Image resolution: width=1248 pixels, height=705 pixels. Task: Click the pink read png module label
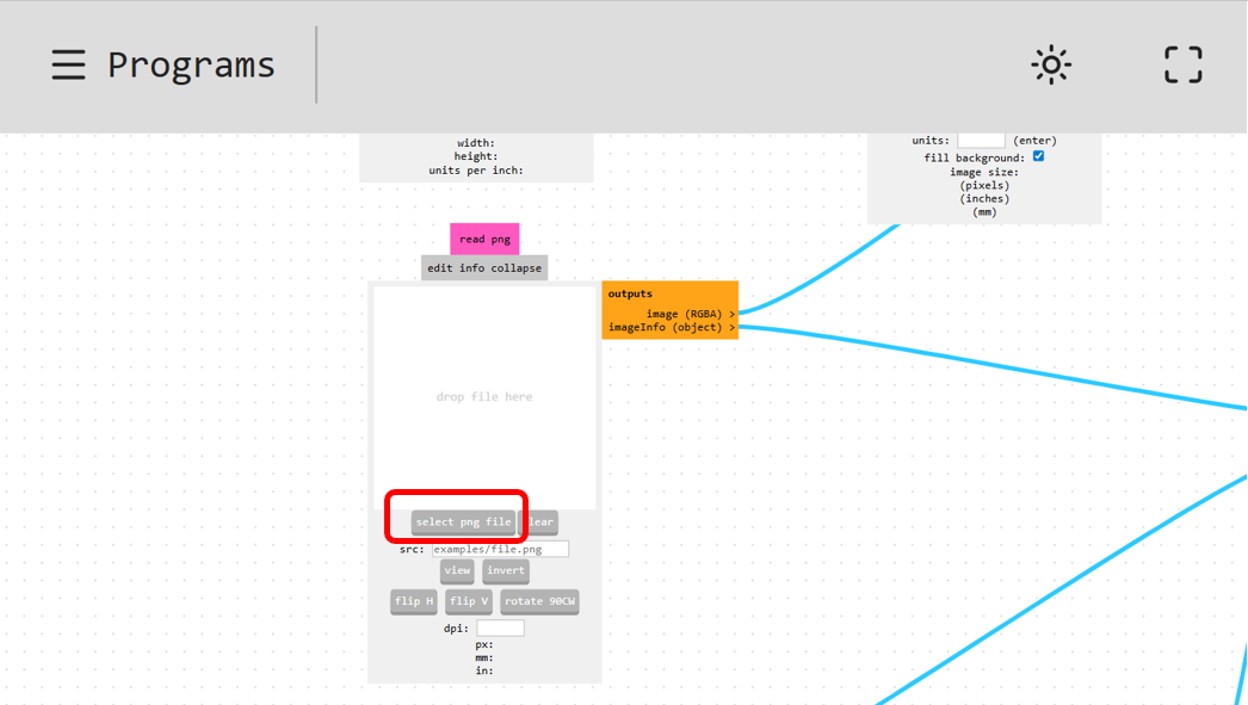click(x=485, y=239)
